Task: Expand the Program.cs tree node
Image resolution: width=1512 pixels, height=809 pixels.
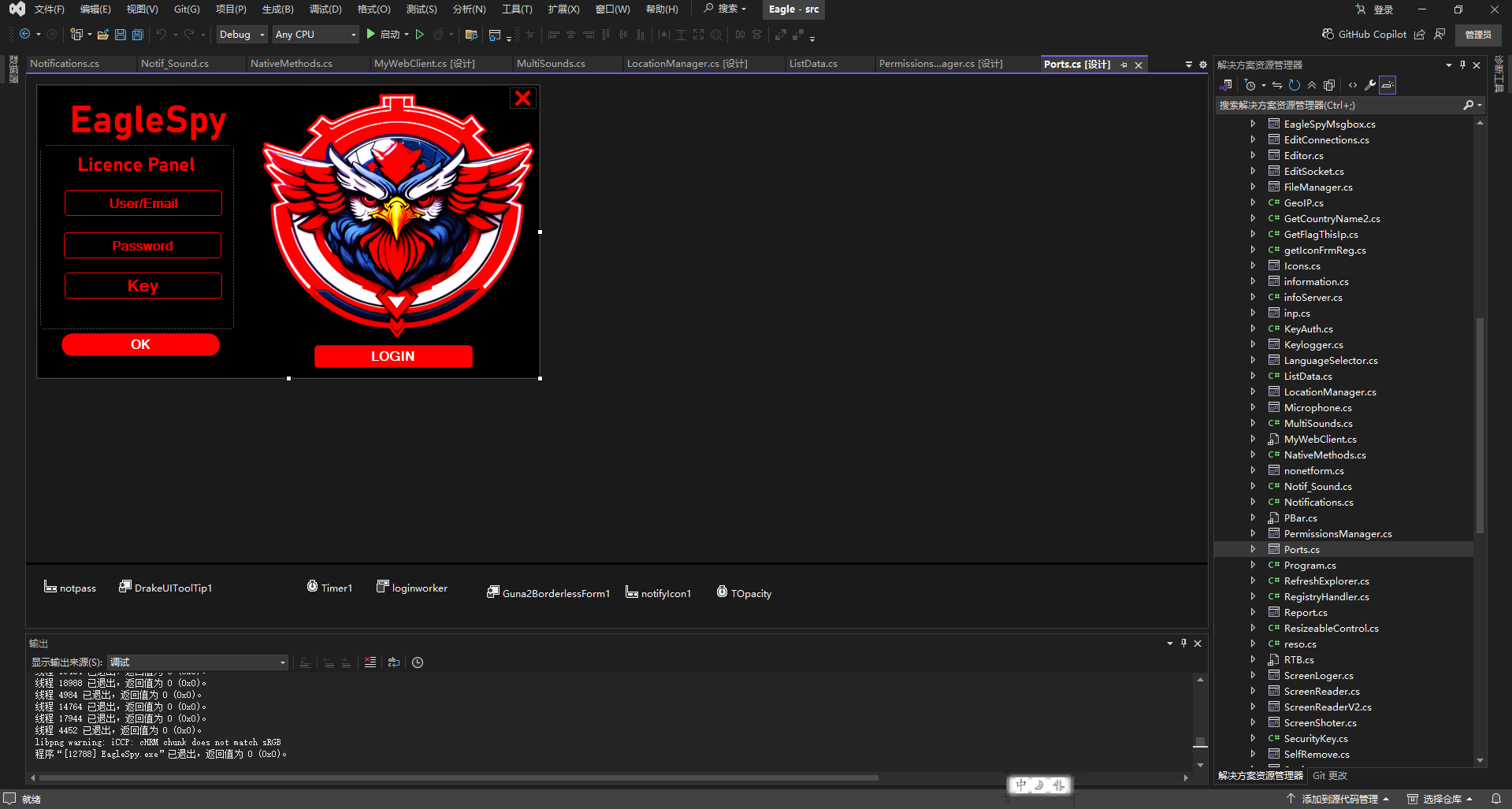Action: point(1253,565)
